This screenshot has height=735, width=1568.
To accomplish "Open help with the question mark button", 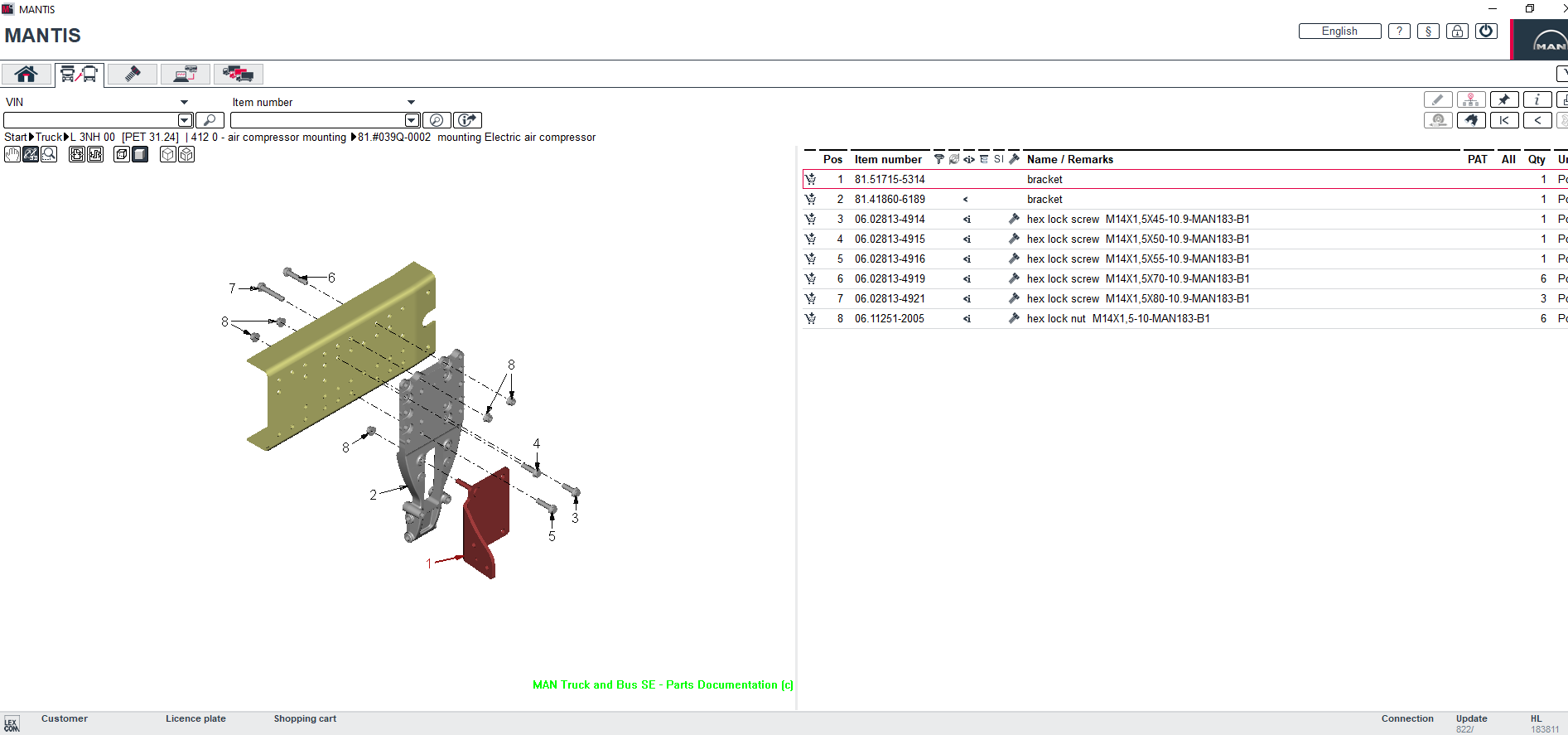I will 1399,31.
